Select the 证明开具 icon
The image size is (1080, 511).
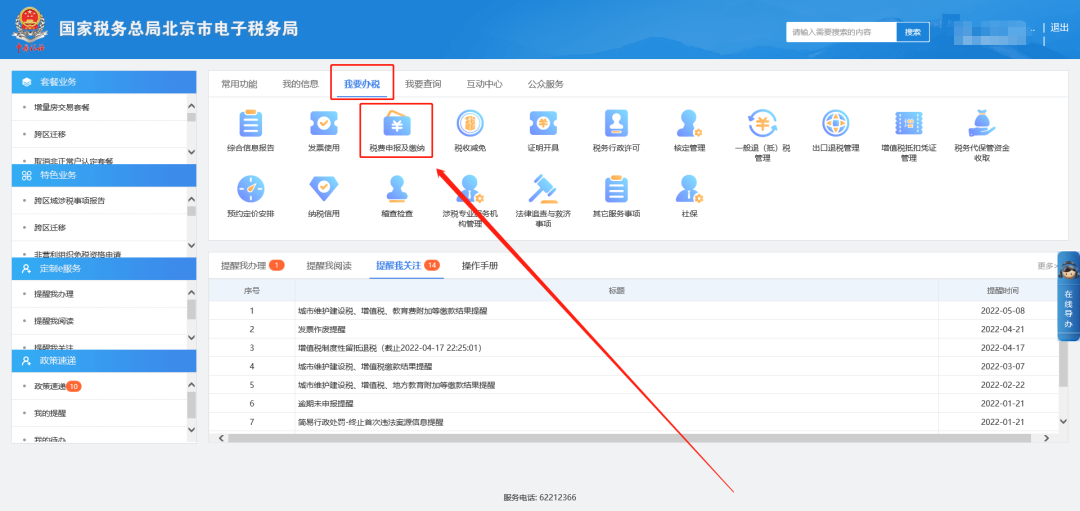(x=543, y=125)
